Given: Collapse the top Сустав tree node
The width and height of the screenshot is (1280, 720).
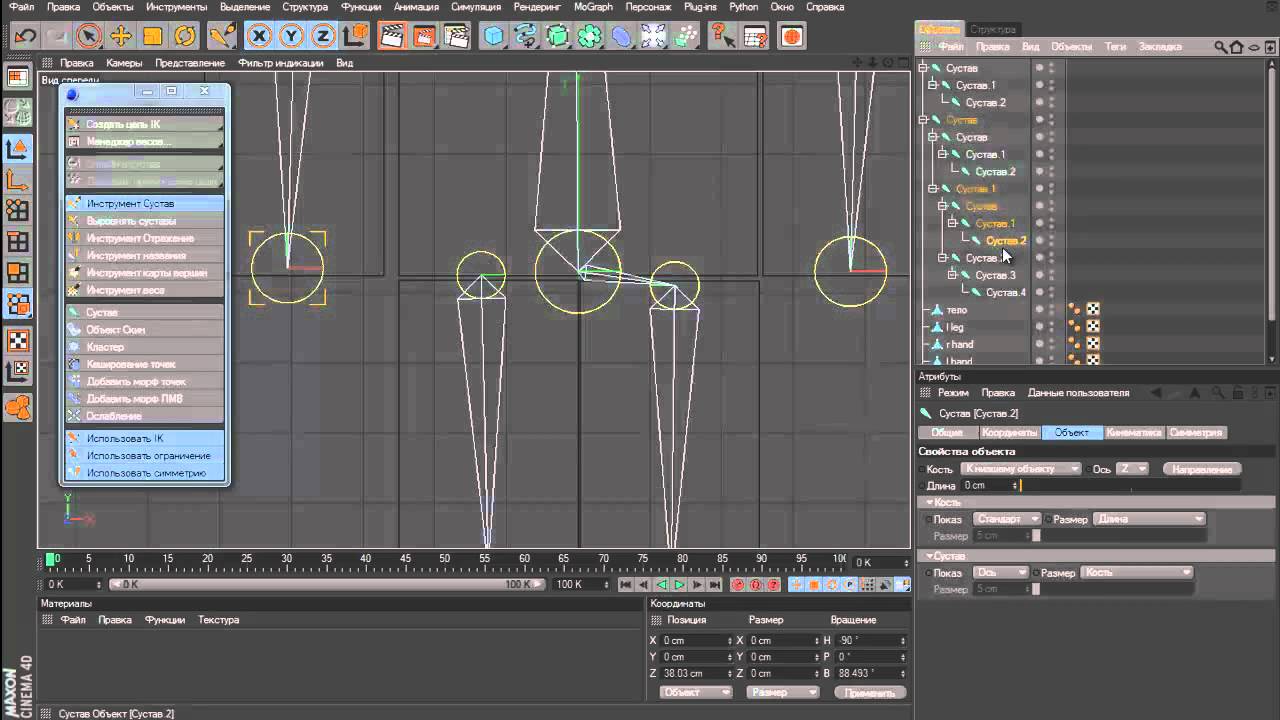Looking at the screenshot, I should tap(924, 68).
